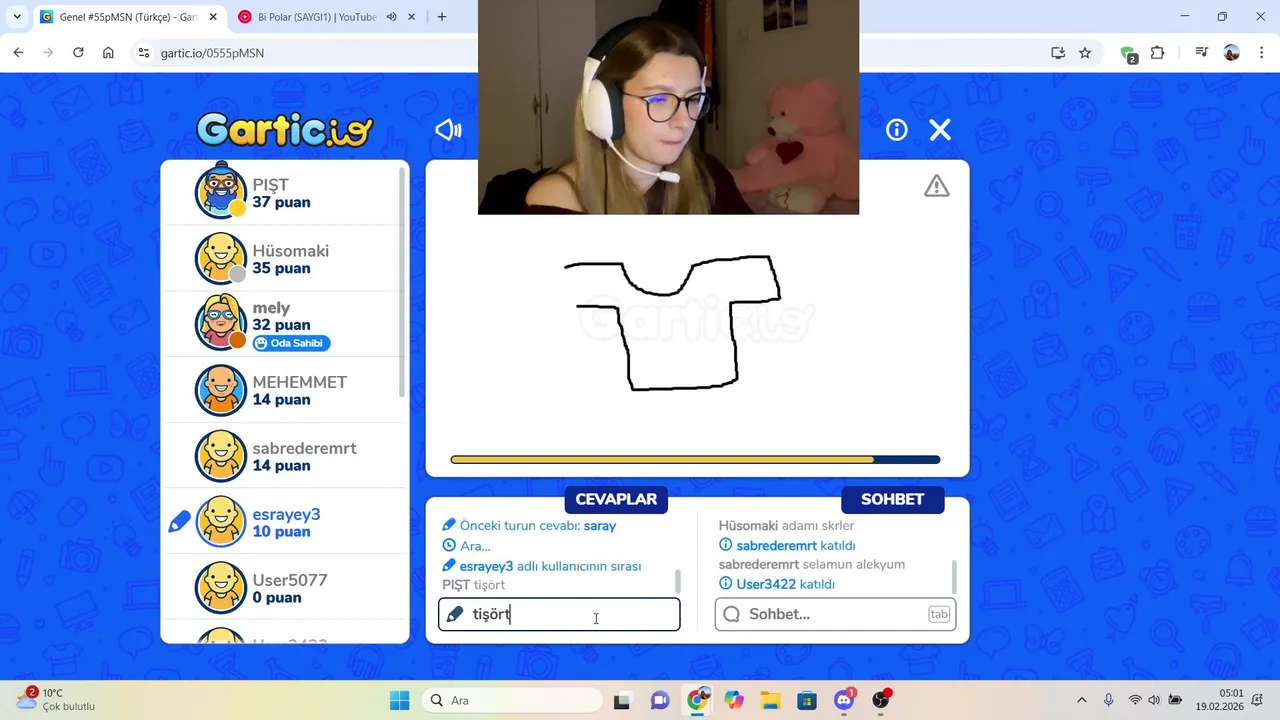Click '35 puan' score under Hüsomaki
1280x720 pixels.
pyautogui.click(x=281, y=268)
